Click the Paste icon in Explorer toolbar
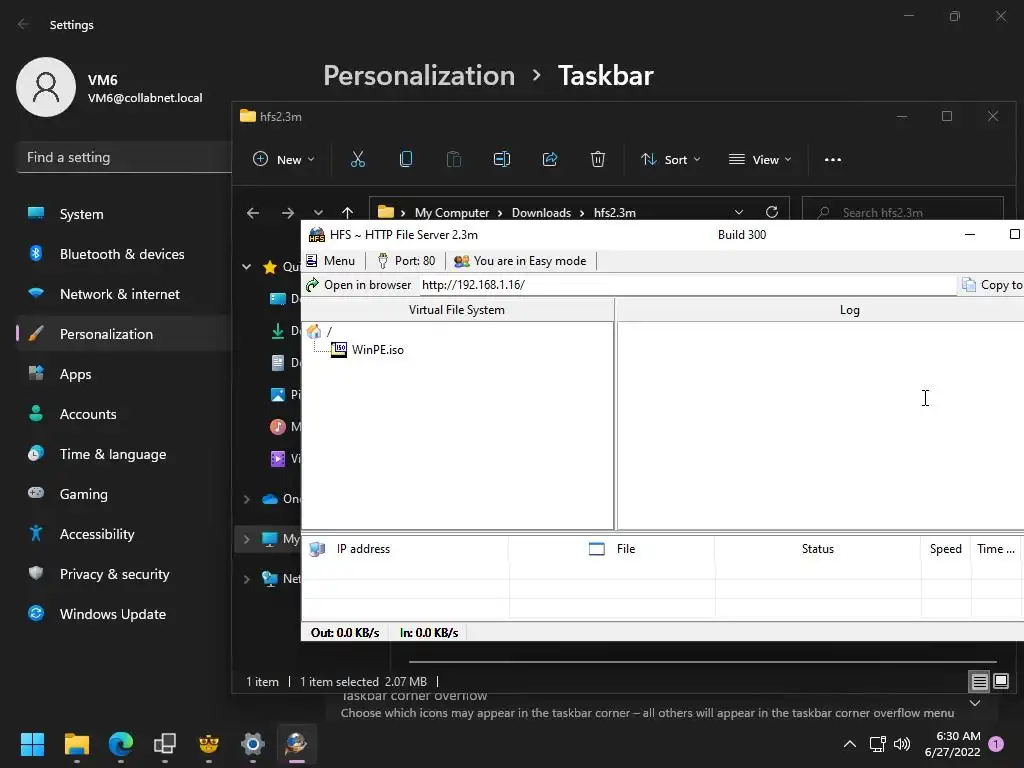Viewport: 1024px width, 768px height. point(454,159)
